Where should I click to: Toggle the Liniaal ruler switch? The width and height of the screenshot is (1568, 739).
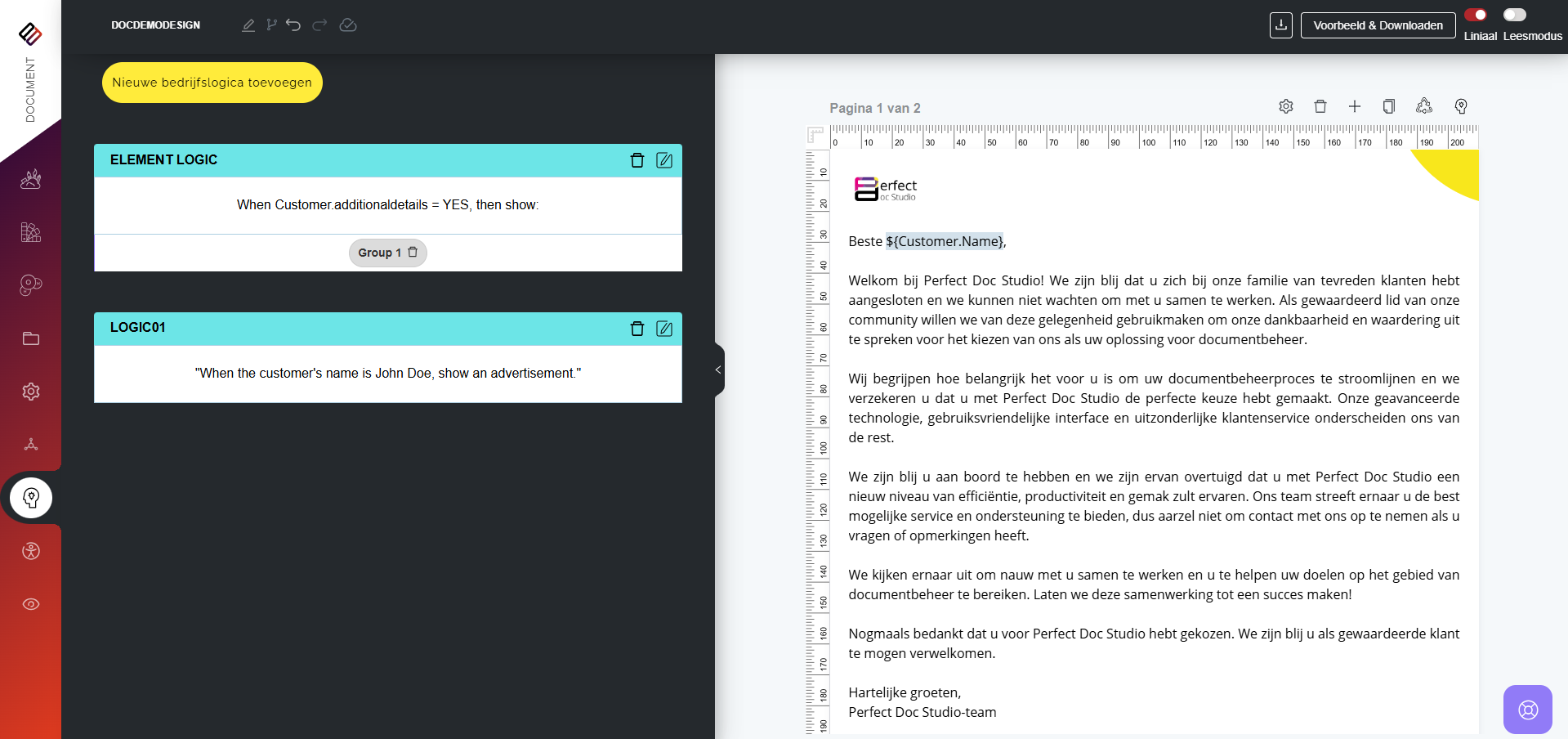pos(1476,15)
